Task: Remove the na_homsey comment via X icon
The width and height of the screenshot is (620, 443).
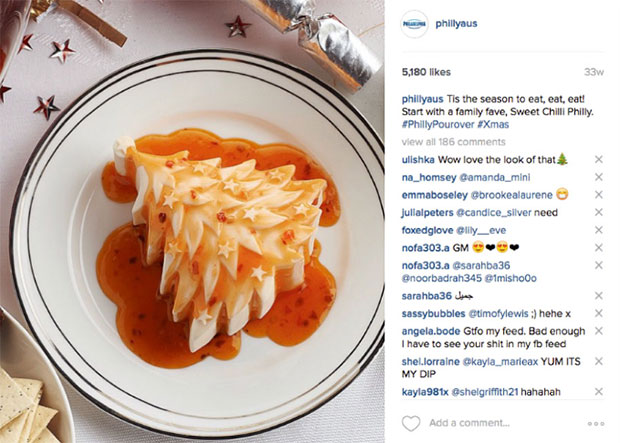Action: tap(599, 177)
